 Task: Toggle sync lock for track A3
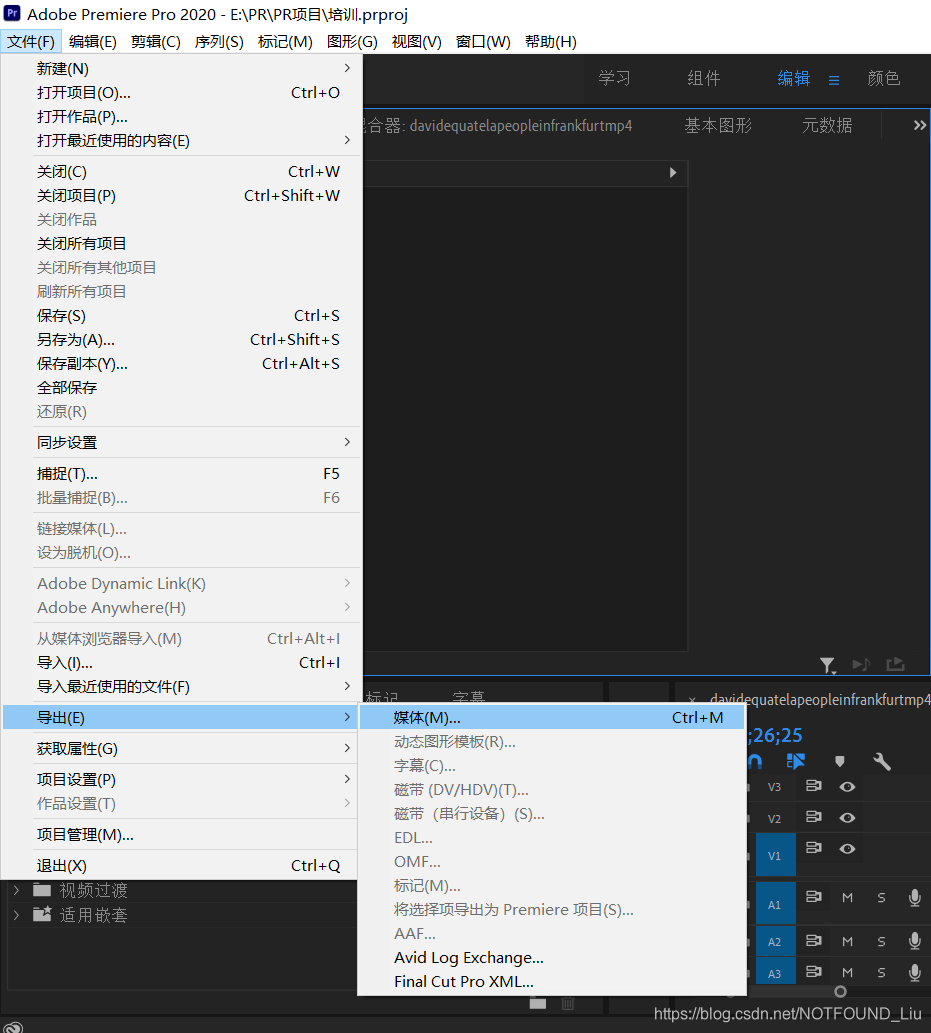pyautogui.click(x=814, y=972)
